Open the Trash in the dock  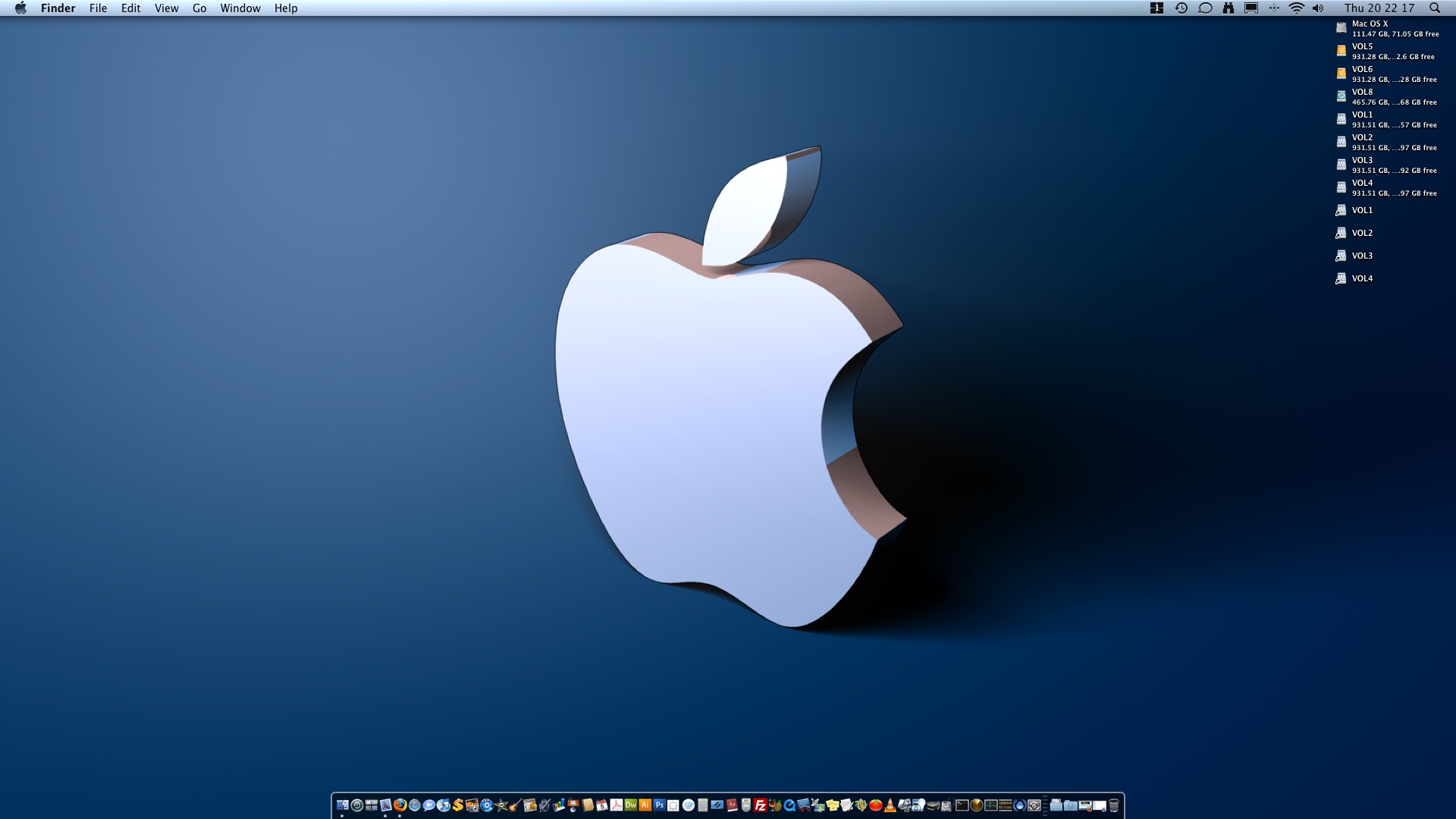[1114, 805]
